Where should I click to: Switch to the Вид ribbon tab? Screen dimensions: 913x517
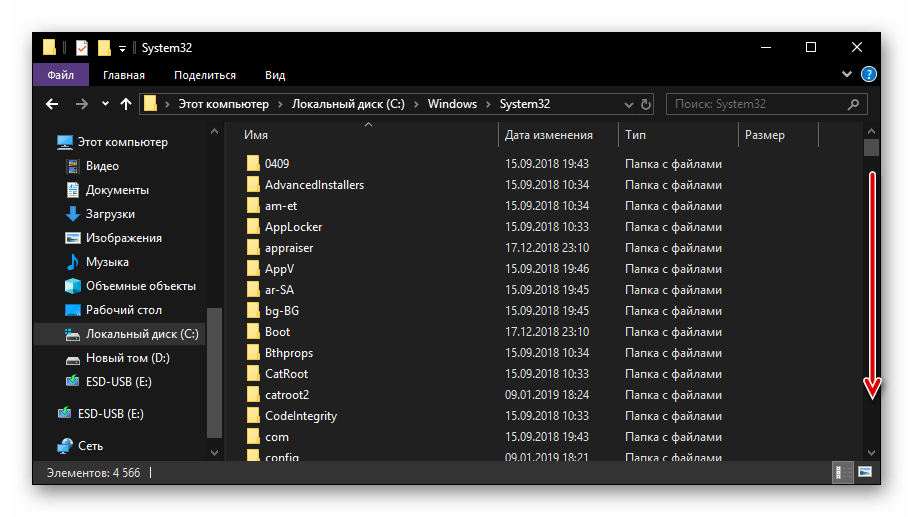pyautogui.click(x=275, y=75)
